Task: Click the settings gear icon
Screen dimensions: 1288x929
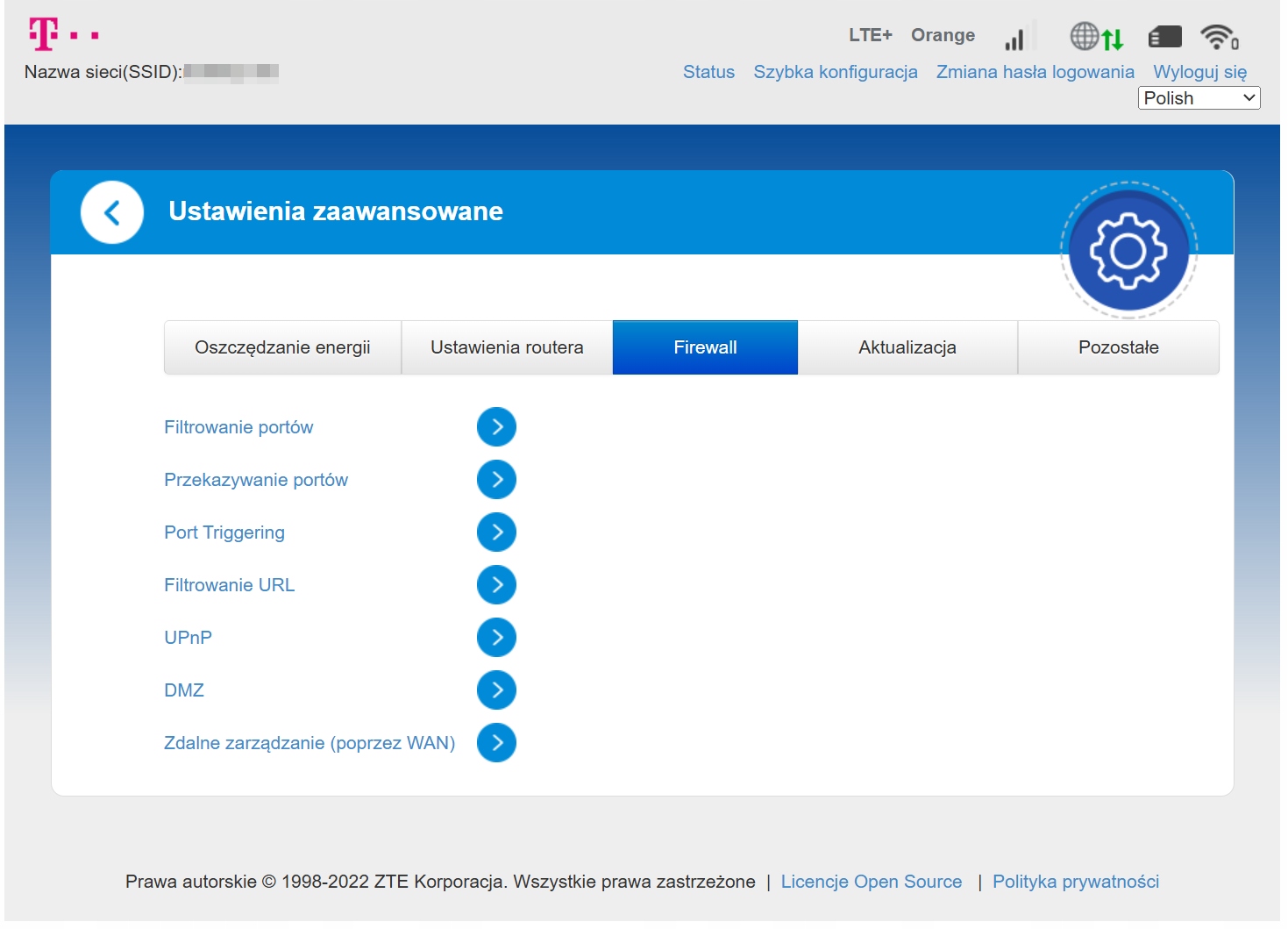Action: pyautogui.click(x=1128, y=251)
